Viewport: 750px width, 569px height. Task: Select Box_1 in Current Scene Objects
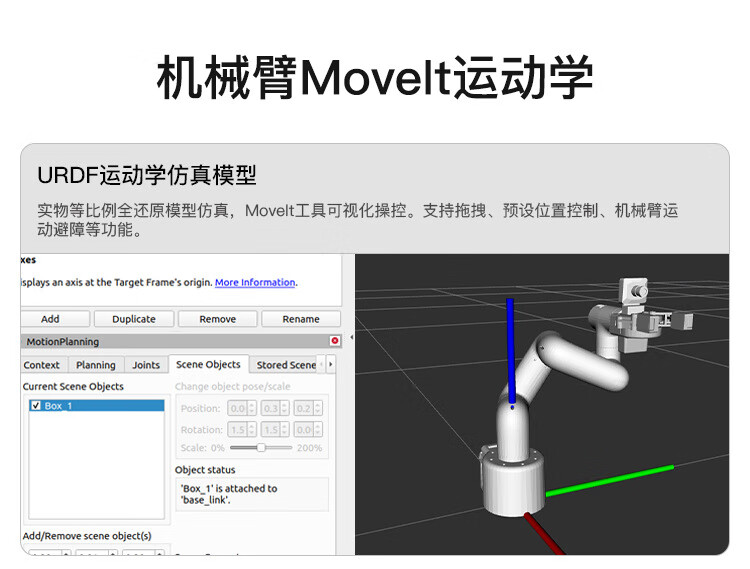tap(97, 405)
